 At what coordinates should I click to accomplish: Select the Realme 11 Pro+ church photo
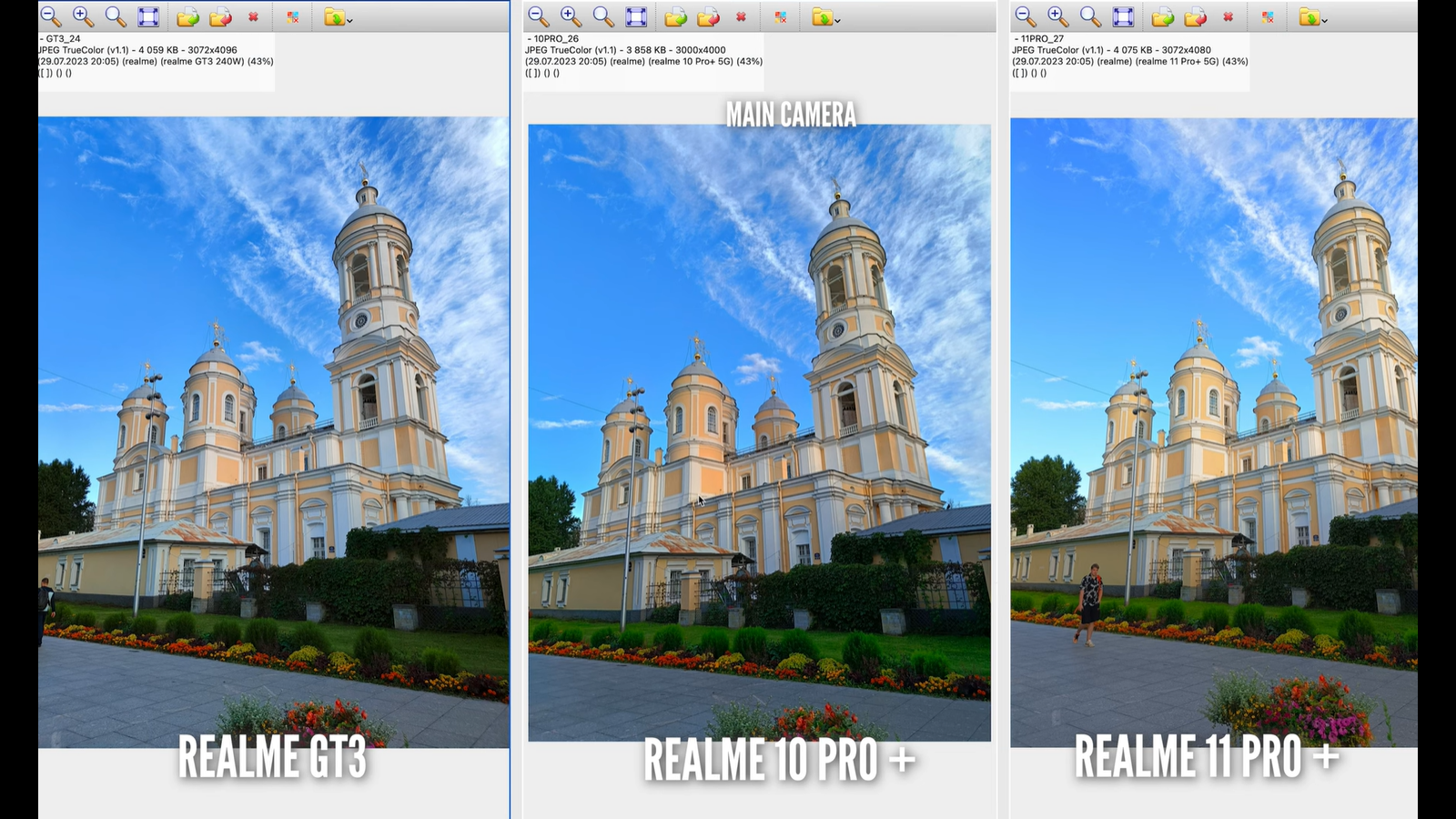(x=1213, y=432)
